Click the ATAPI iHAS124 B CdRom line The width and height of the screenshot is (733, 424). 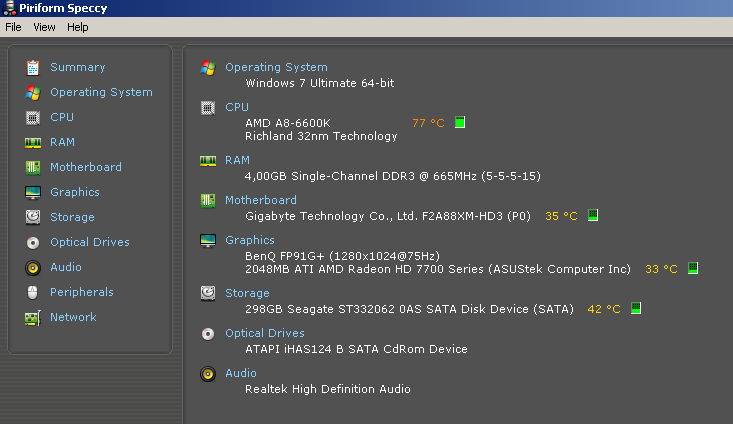356,349
